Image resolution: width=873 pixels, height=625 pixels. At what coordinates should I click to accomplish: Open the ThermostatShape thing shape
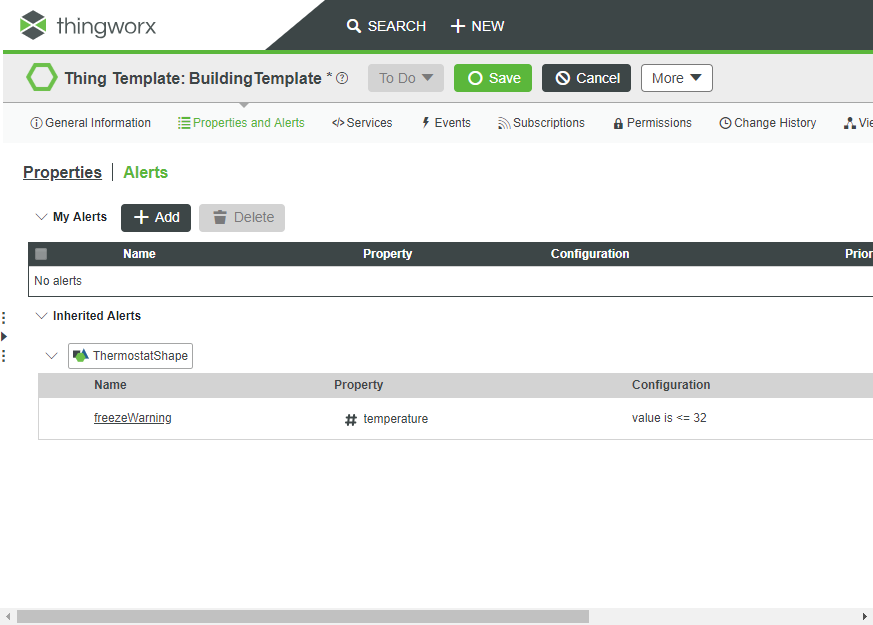(130, 356)
